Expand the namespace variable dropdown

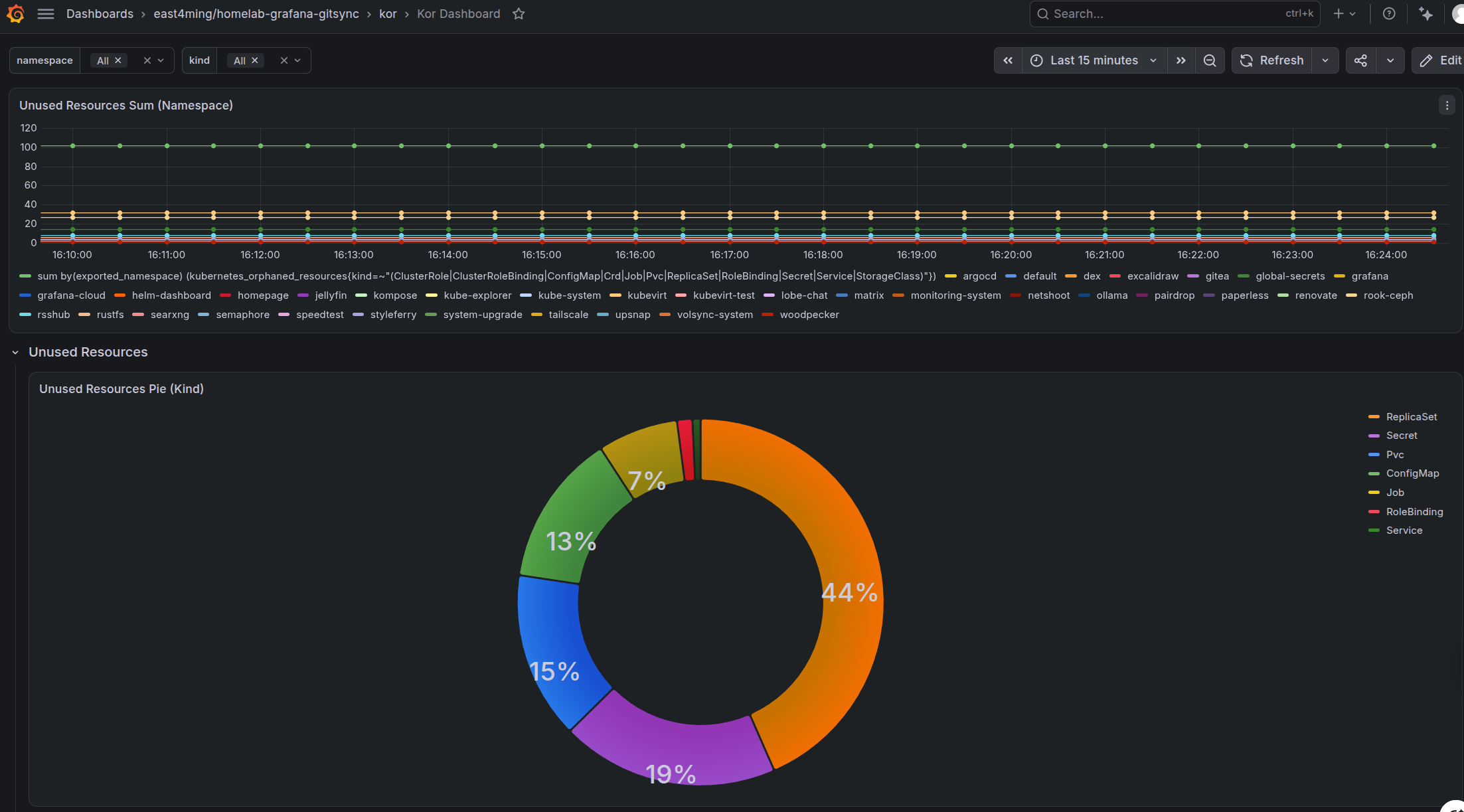pos(161,60)
